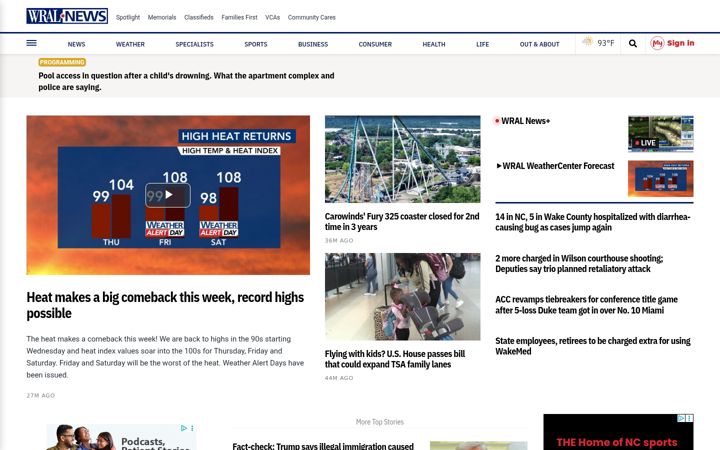The width and height of the screenshot is (720, 450).
Task: Open the Life menu
Action: [483, 45]
